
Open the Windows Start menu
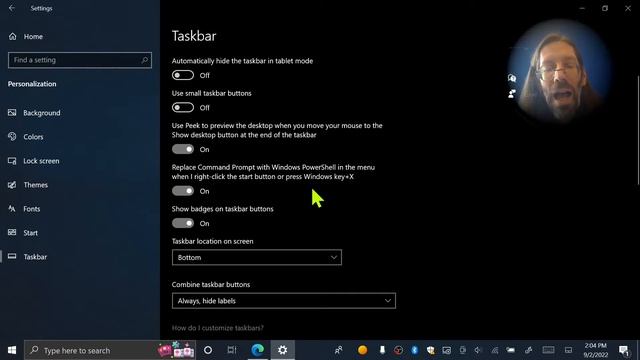click(x=12, y=350)
